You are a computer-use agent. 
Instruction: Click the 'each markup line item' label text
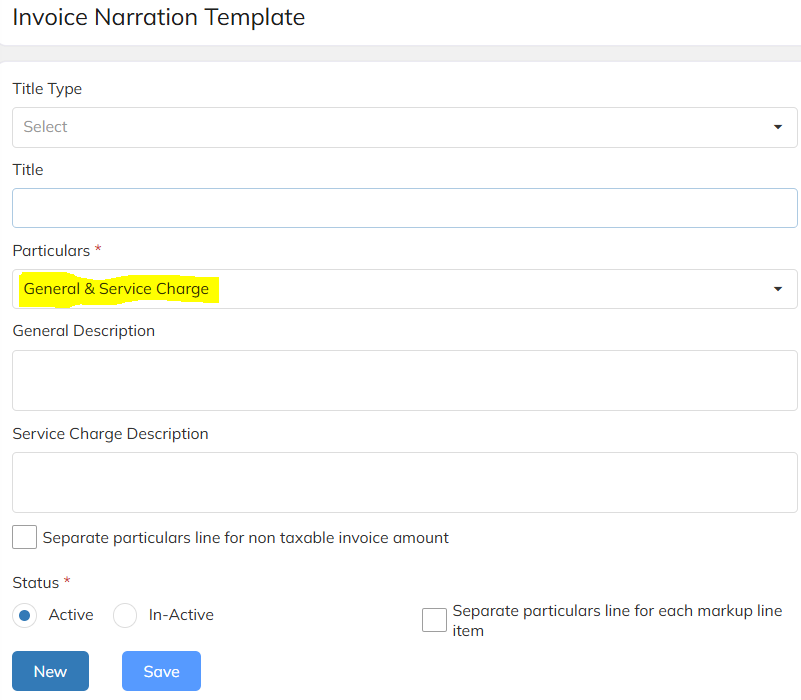point(617,621)
